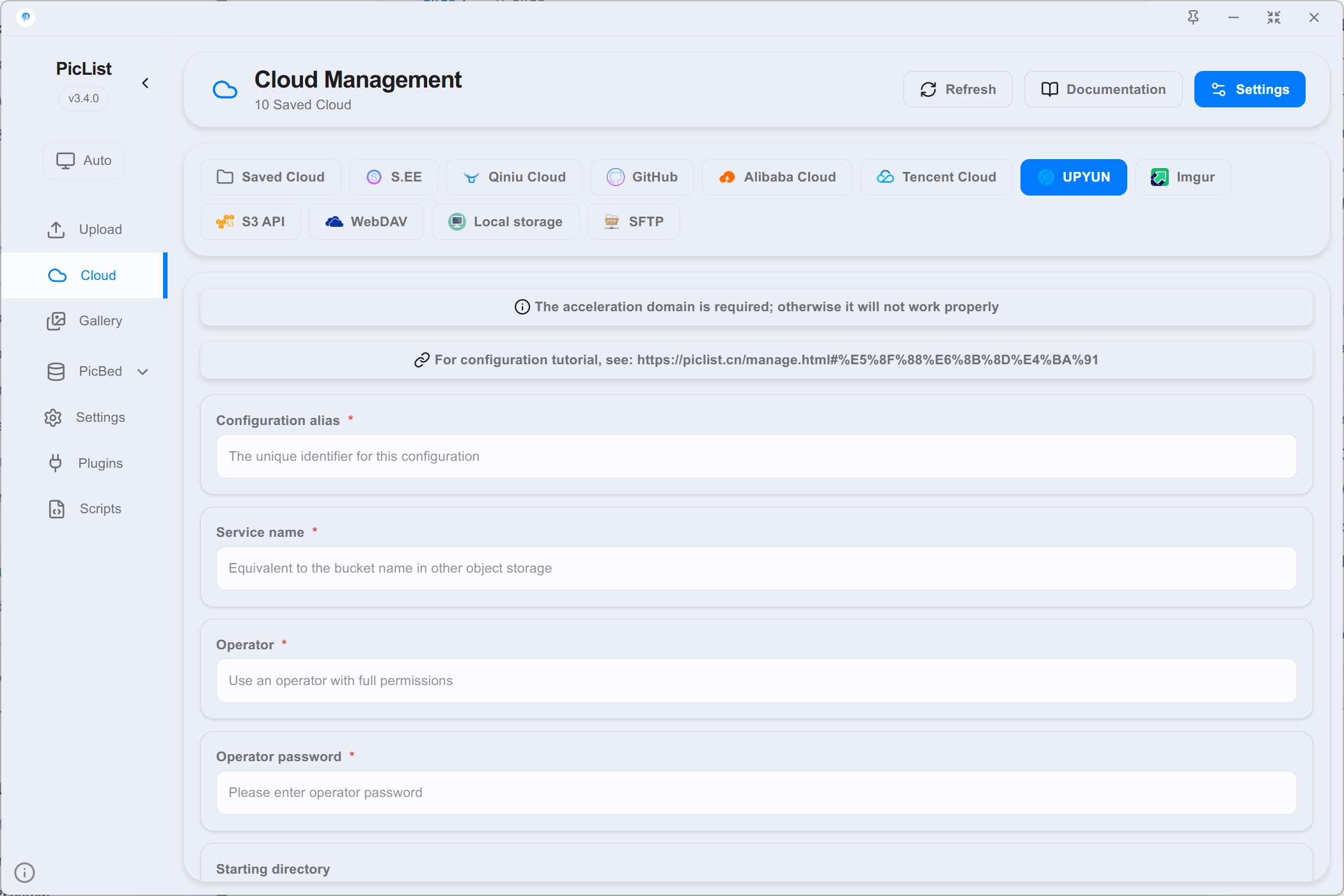1344x896 pixels.
Task: Switch to the S3 API tab
Action: click(250, 222)
